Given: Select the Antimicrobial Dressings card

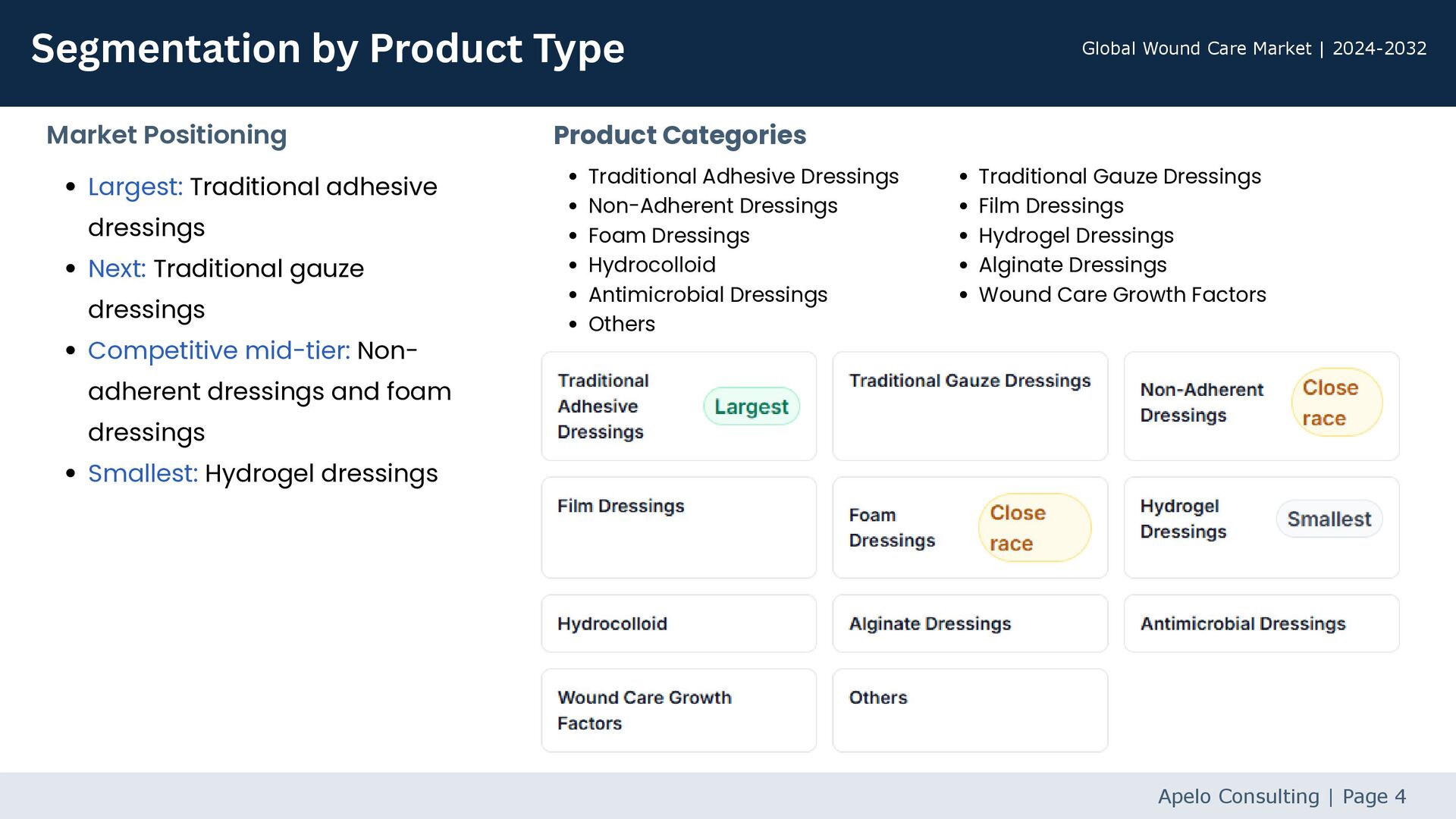Looking at the screenshot, I should pos(1260,623).
